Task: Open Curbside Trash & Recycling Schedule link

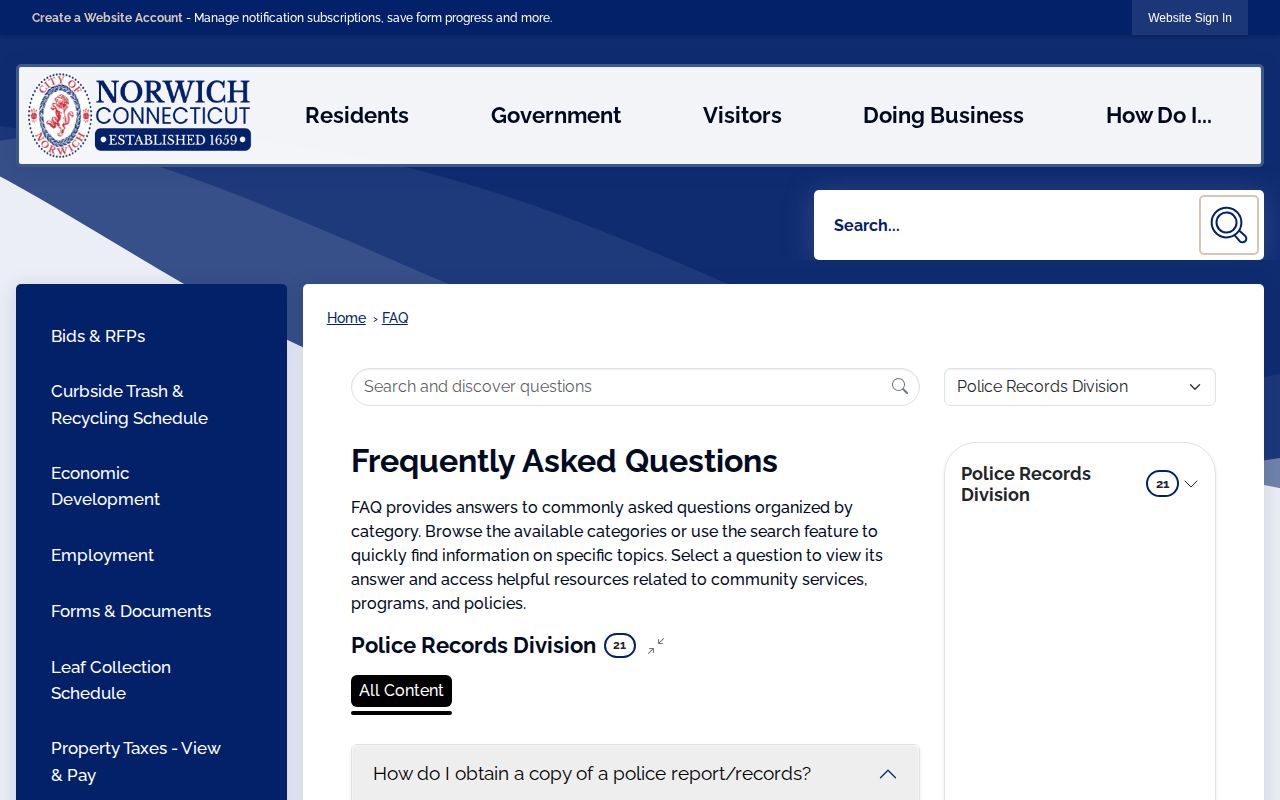Action: 130,405
